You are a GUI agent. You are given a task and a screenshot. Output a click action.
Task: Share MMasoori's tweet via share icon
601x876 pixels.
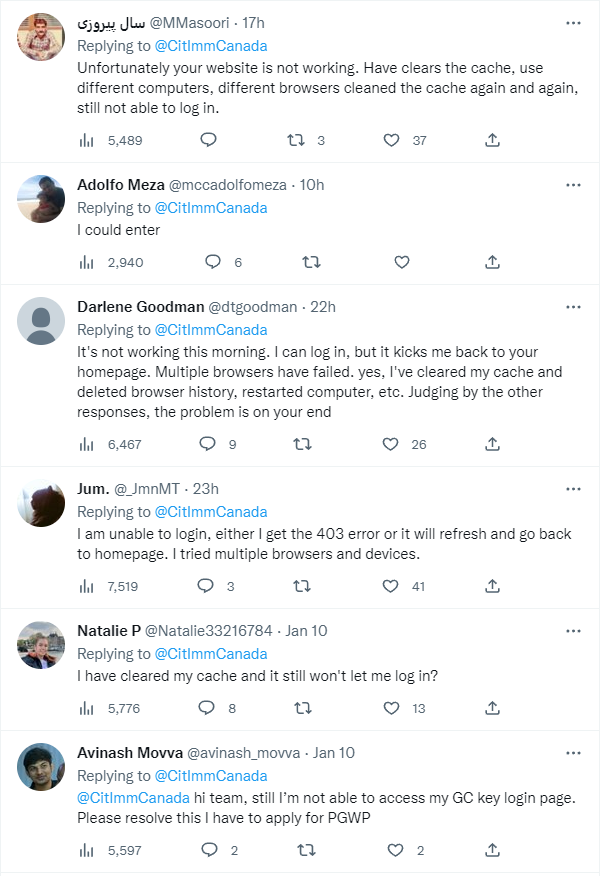pyautogui.click(x=492, y=140)
